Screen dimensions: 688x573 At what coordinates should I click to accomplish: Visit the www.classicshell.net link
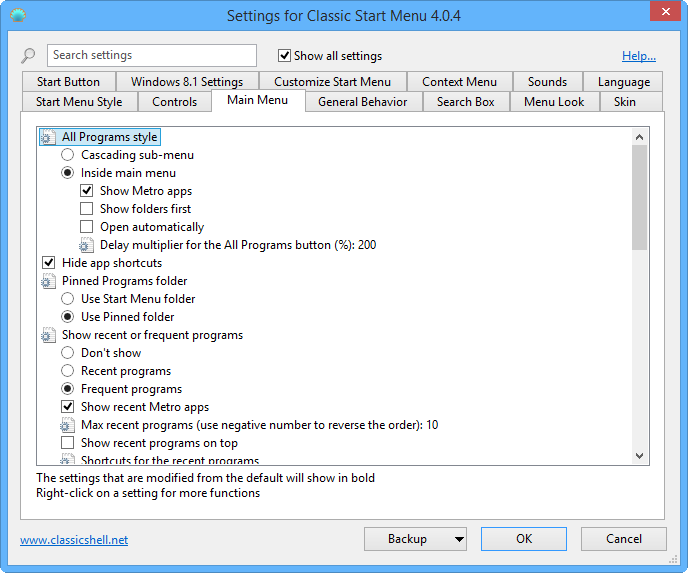click(x=74, y=540)
